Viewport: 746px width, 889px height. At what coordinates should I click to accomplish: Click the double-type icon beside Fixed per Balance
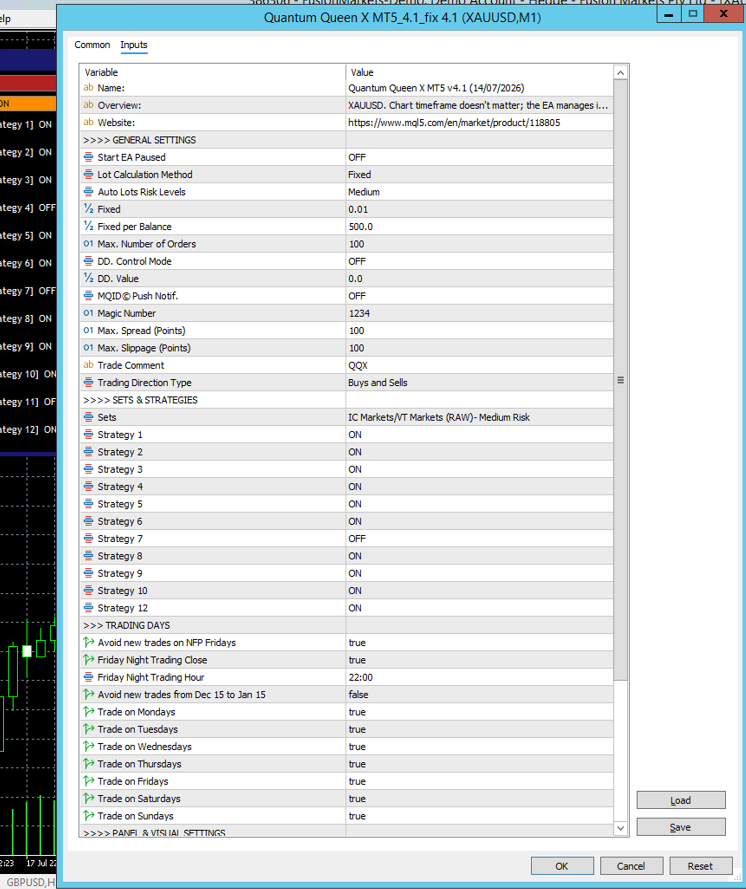click(x=88, y=226)
